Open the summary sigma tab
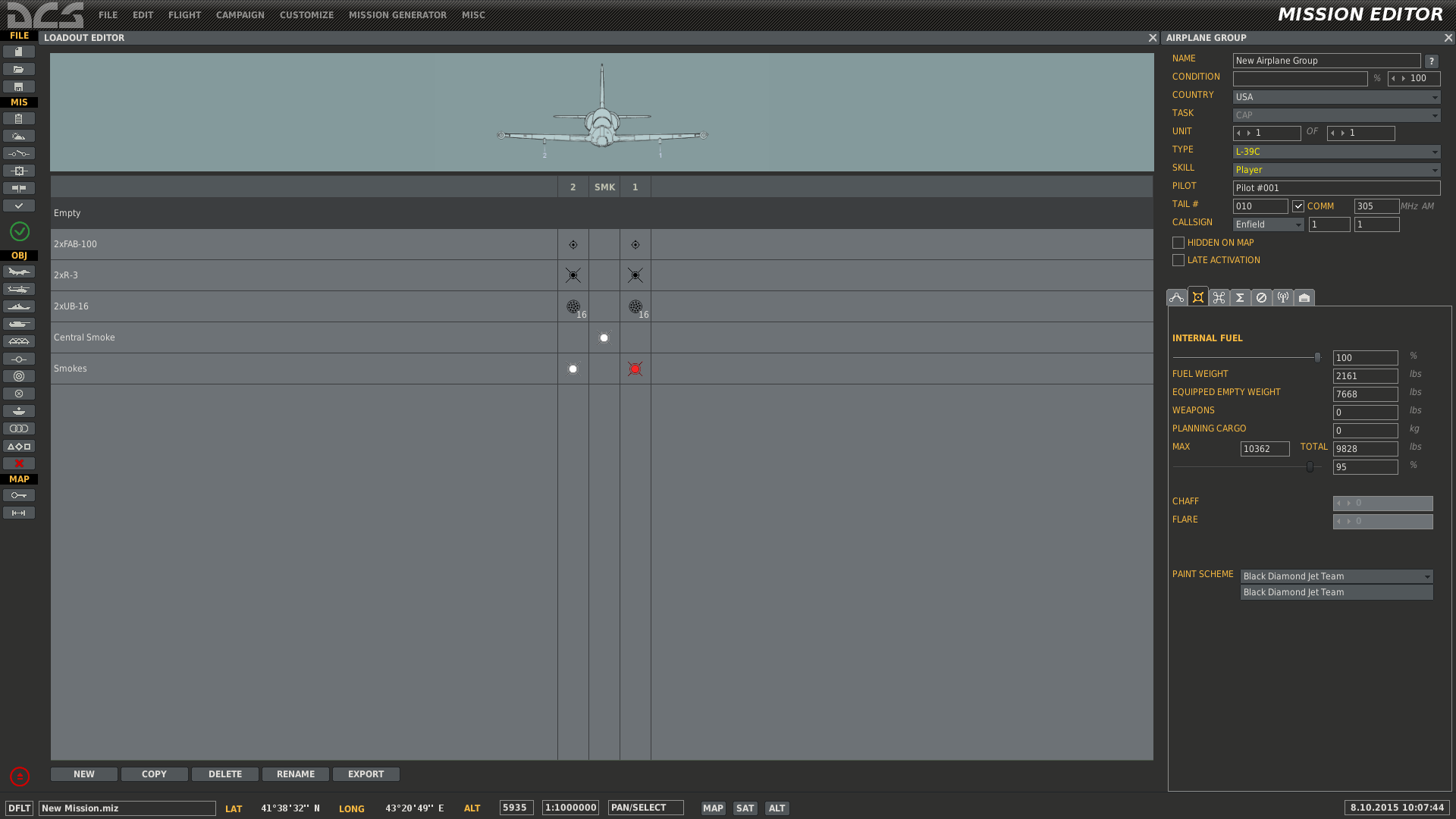1456x819 pixels. pyautogui.click(x=1241, y=297)
